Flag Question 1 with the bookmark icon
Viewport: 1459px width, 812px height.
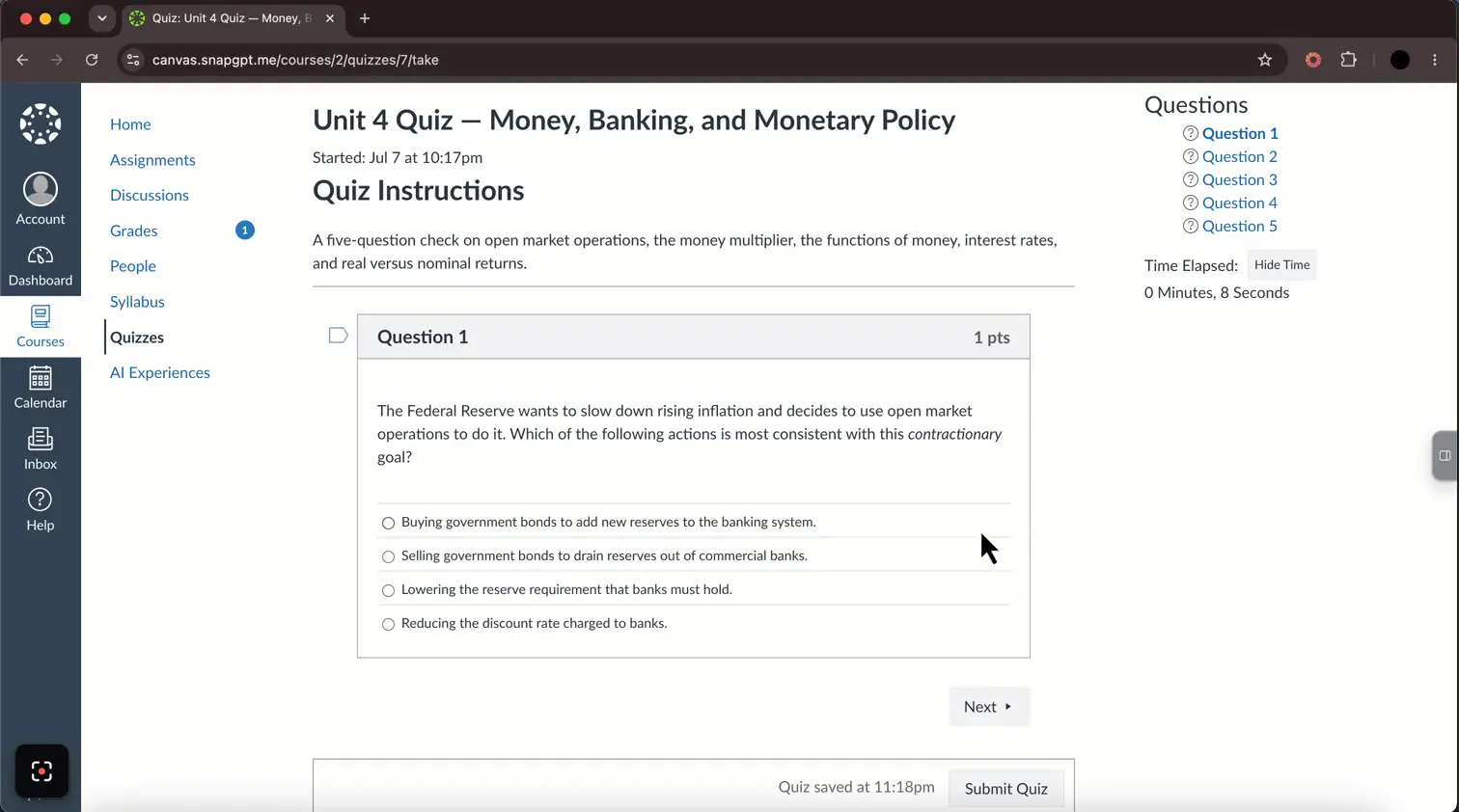[338, 336]
